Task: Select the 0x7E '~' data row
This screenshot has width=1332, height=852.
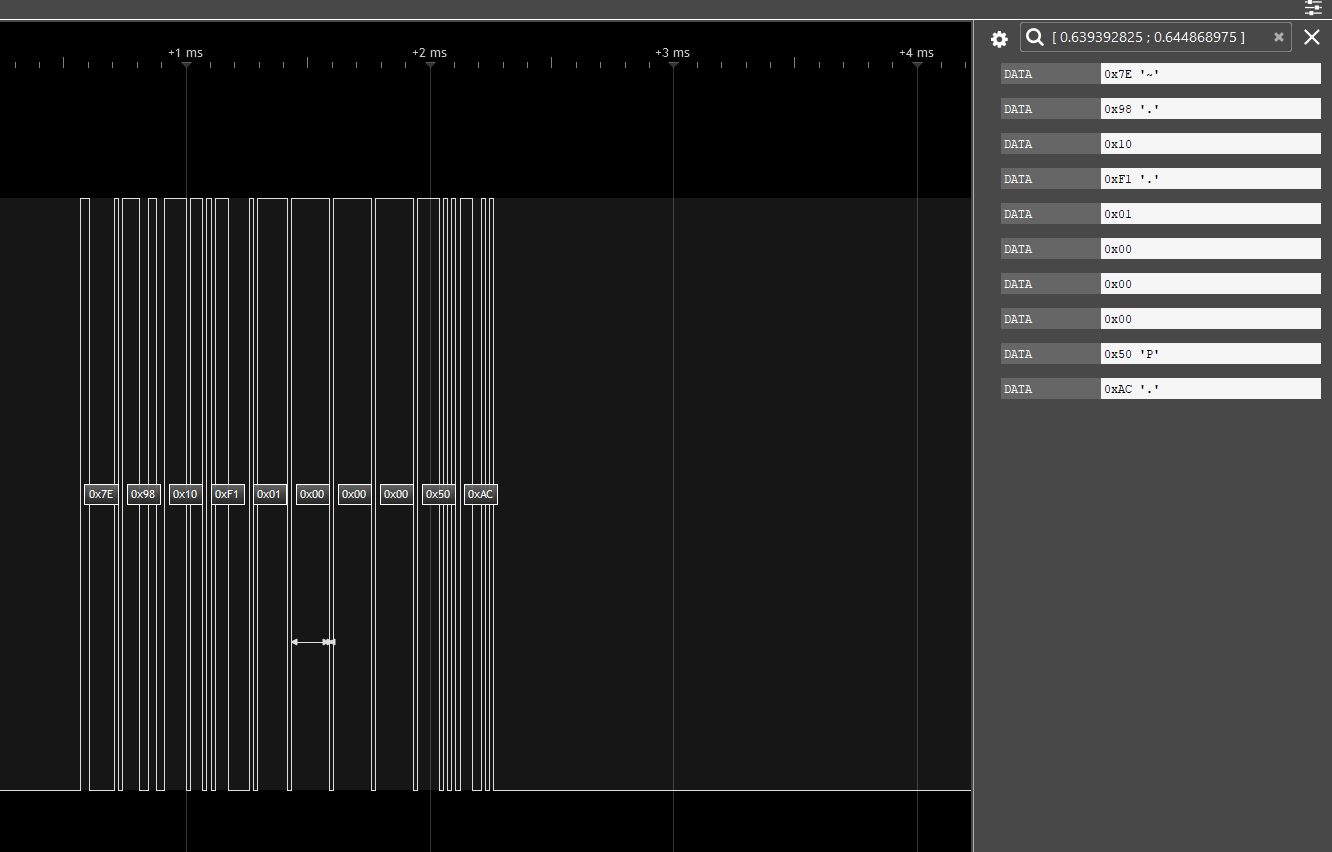Action: click(1161, 74)
